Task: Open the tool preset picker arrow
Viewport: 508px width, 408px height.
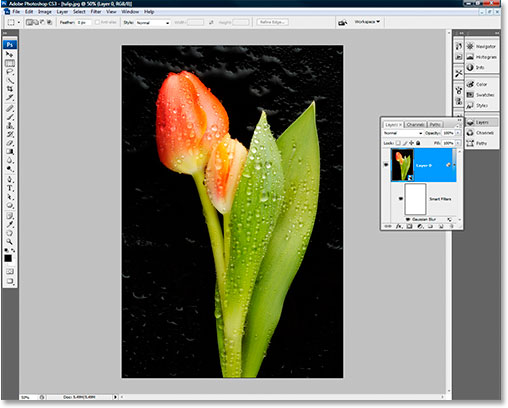Action: click(19, 22)
